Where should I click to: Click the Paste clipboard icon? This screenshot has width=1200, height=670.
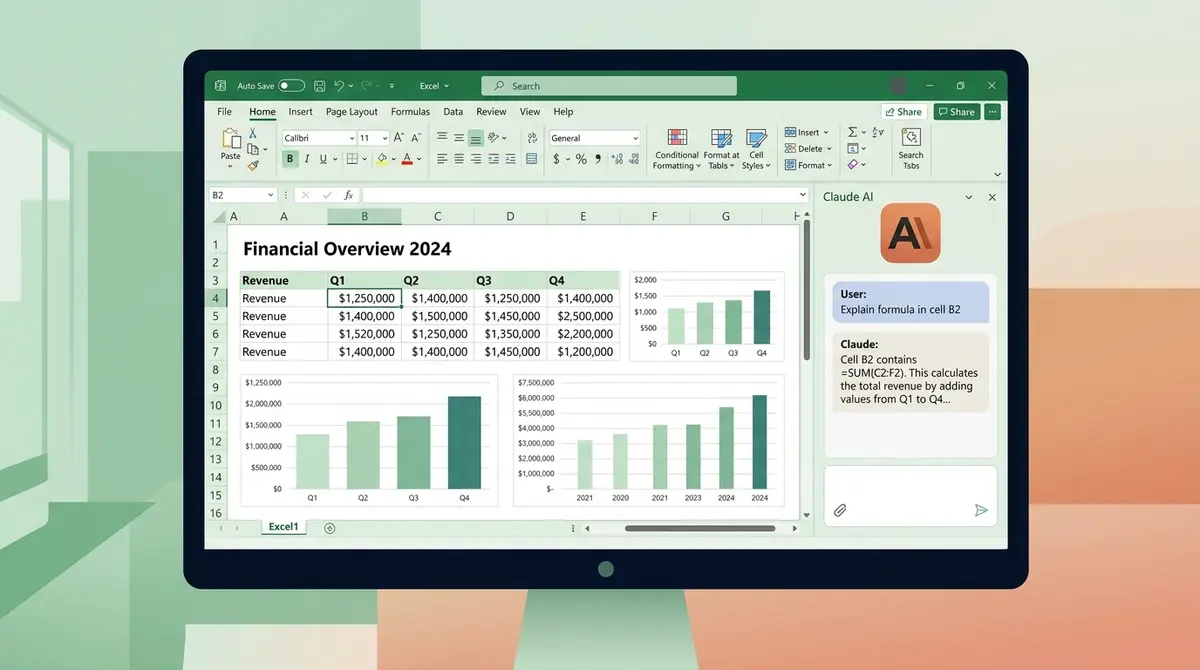[231, 139]
